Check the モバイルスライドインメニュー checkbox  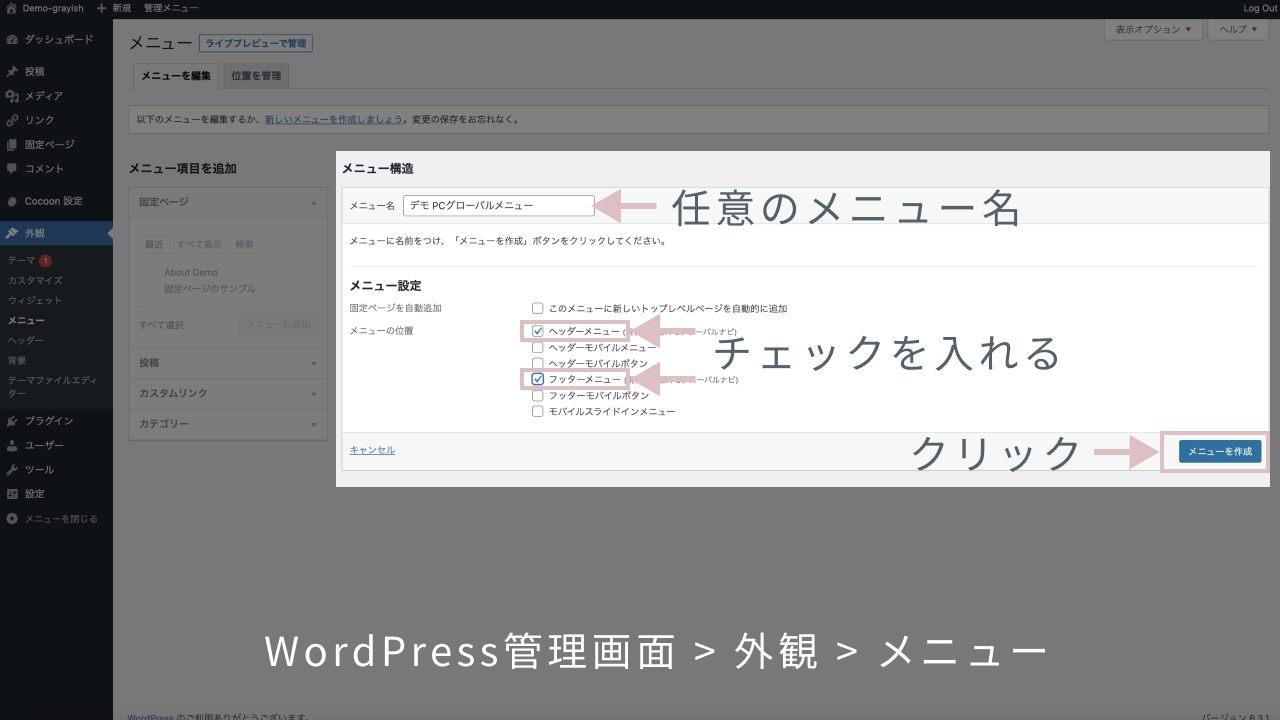point(538,411)
